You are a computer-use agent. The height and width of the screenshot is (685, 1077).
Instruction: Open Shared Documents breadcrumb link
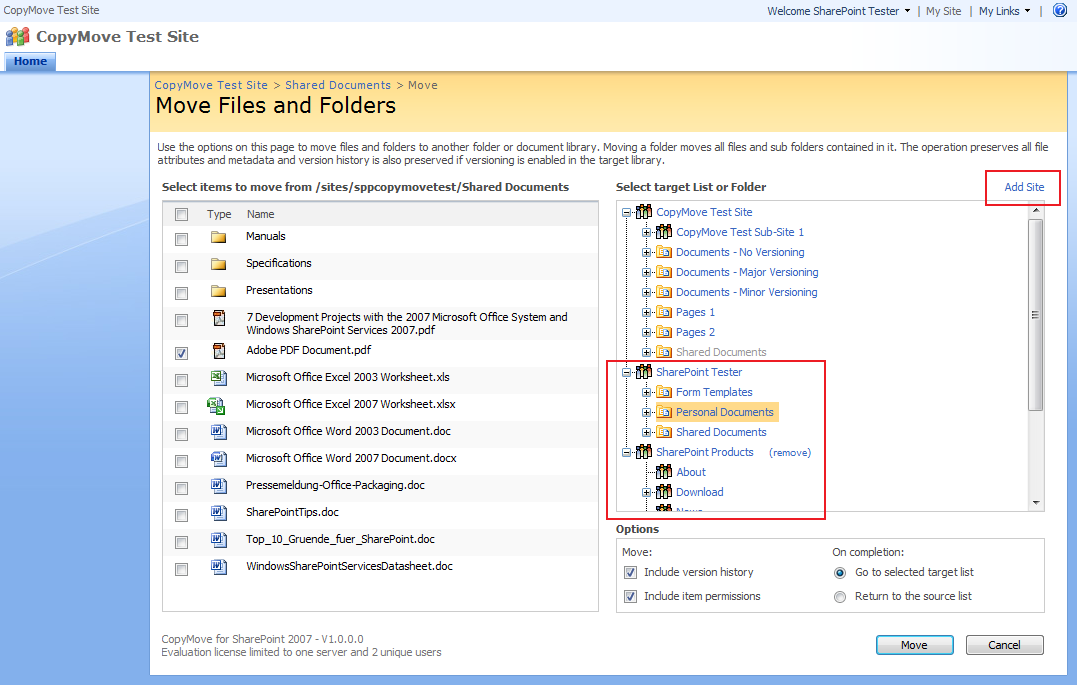[338, 85]
